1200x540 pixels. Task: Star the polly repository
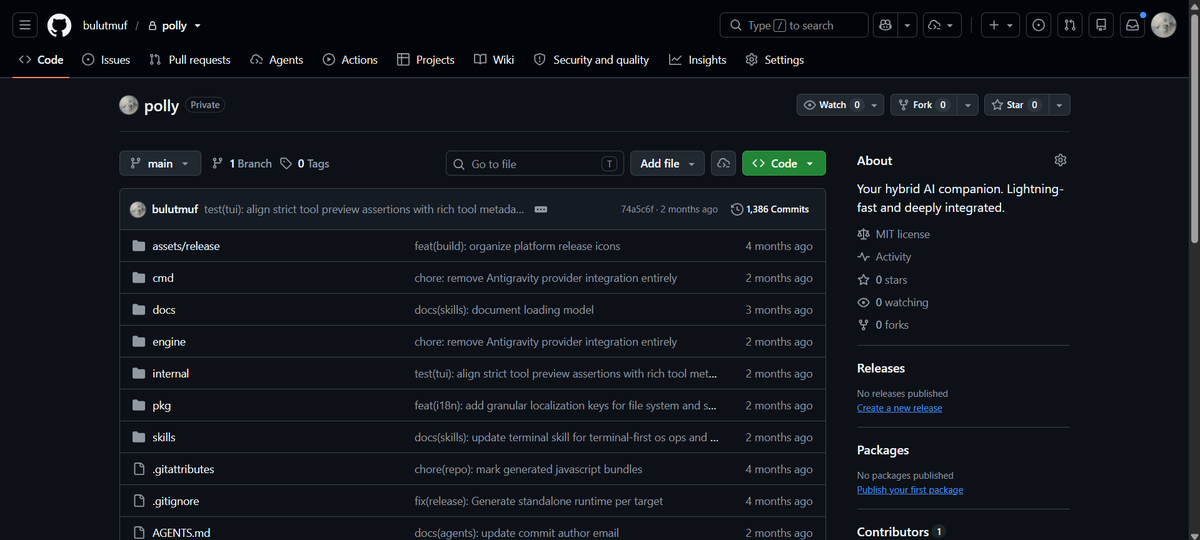1015,105
